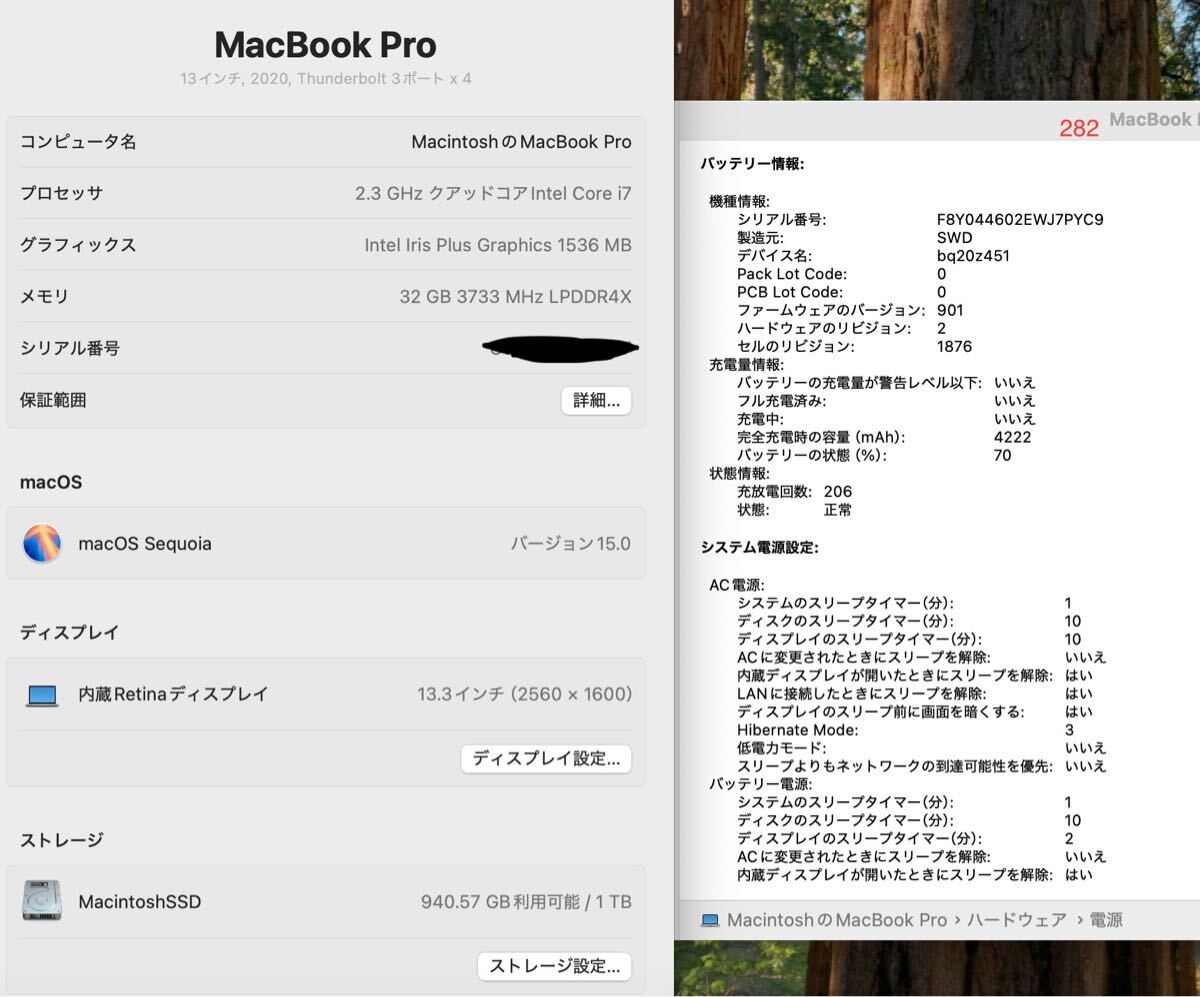Click processor value 2.3 GHz クアッドコアIntel Core i7

click(x=493, y=194)
